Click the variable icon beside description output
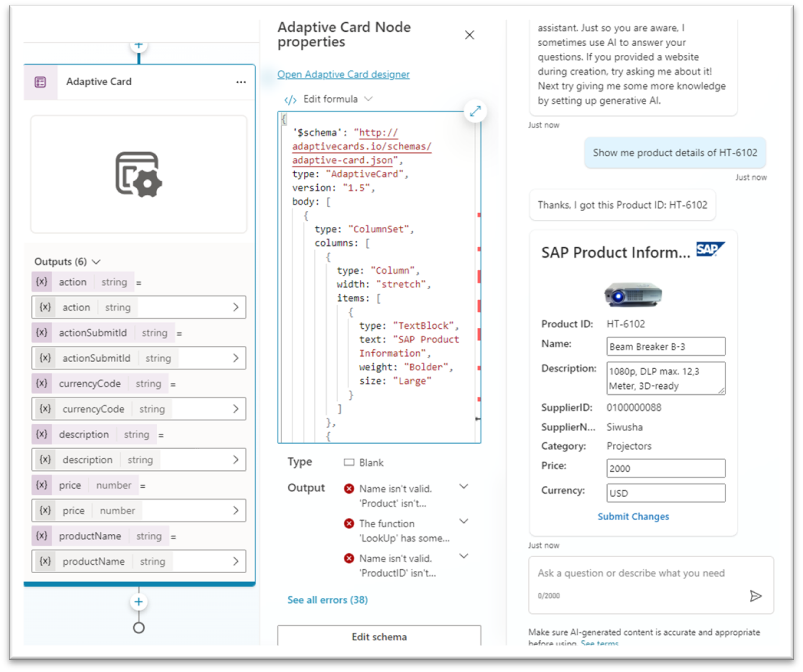The image size is (803, 672). point(41,434)
